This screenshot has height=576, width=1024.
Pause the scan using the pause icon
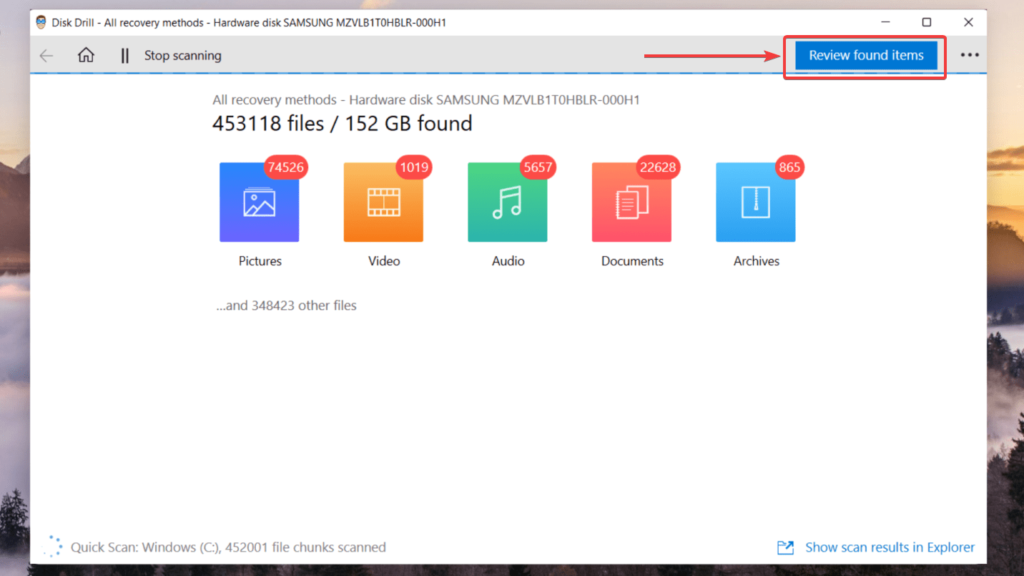point(124,55)
